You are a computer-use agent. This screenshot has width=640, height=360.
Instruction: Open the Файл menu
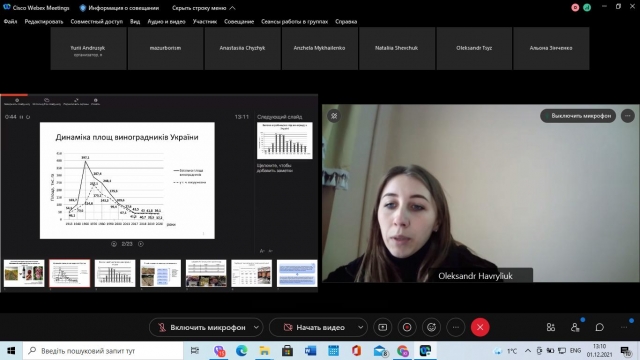[x=10, y=22]
